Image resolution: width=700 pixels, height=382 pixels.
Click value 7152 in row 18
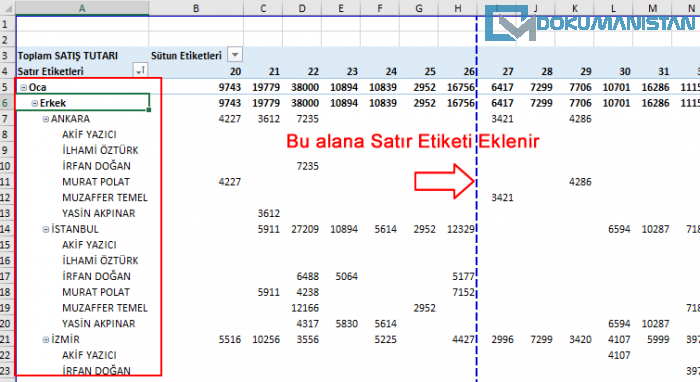[x=463, y=292]
